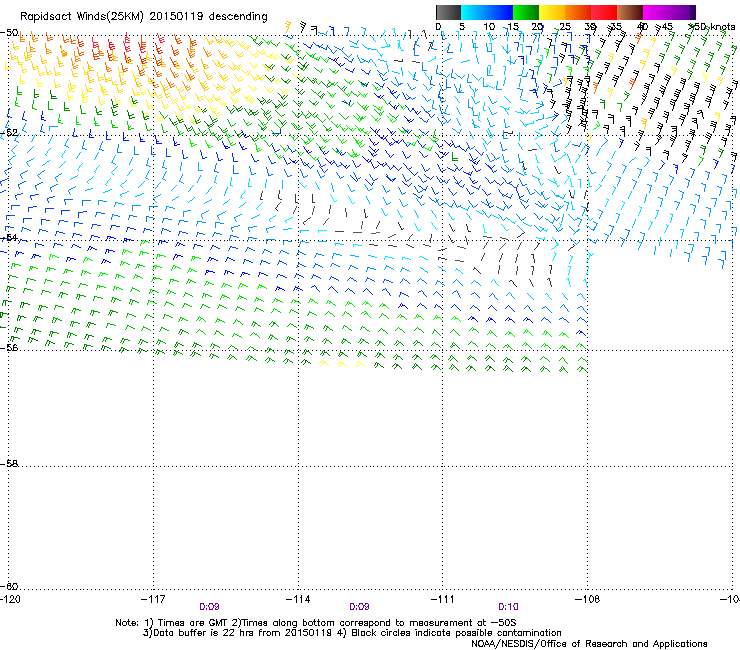740x650 pixels.
Task: Click the brown 35-40 knots legend segment
Action: pyautogui.click(x=630, y=12)
